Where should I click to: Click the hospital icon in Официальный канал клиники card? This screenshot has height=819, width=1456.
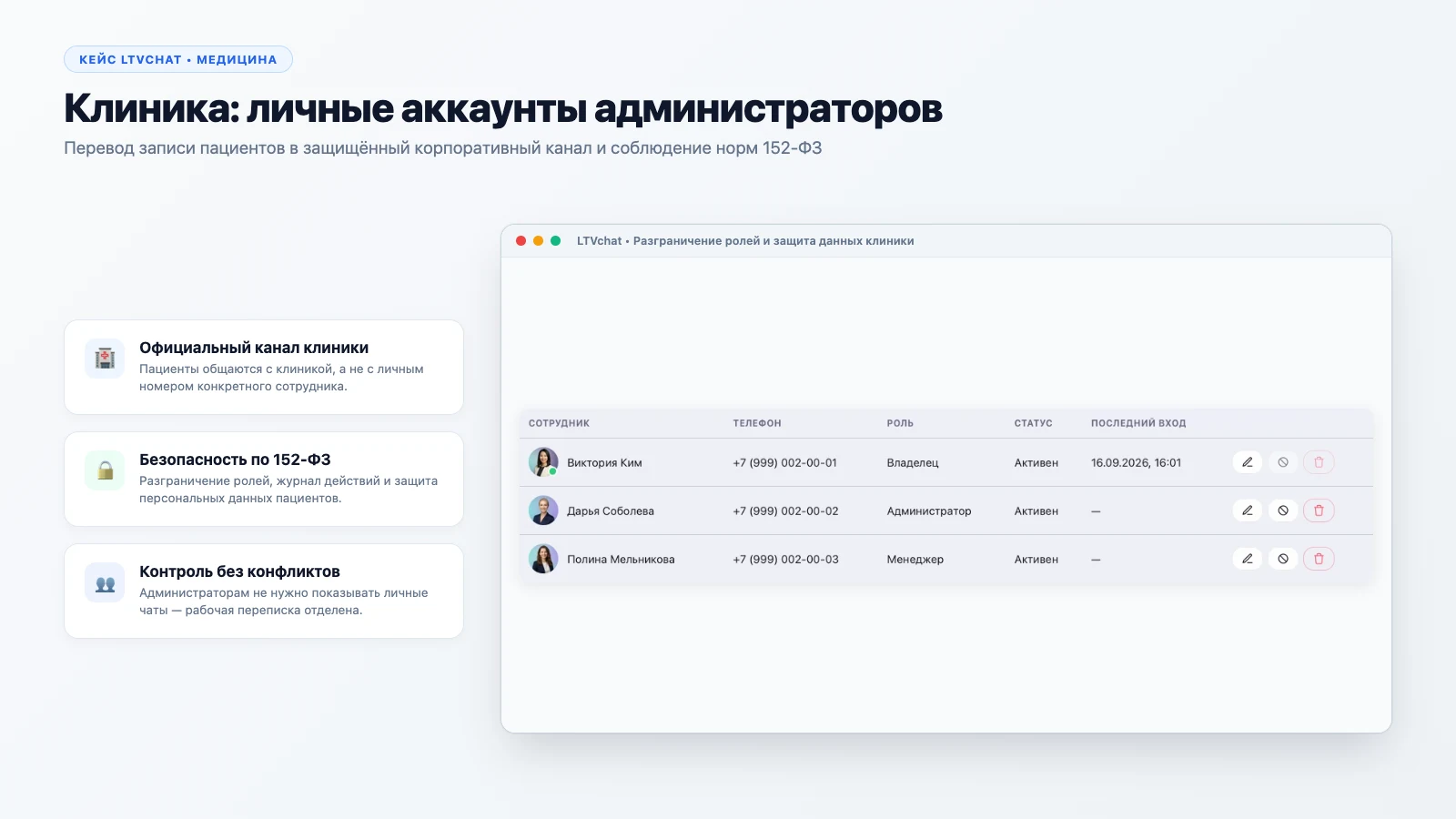105,359
